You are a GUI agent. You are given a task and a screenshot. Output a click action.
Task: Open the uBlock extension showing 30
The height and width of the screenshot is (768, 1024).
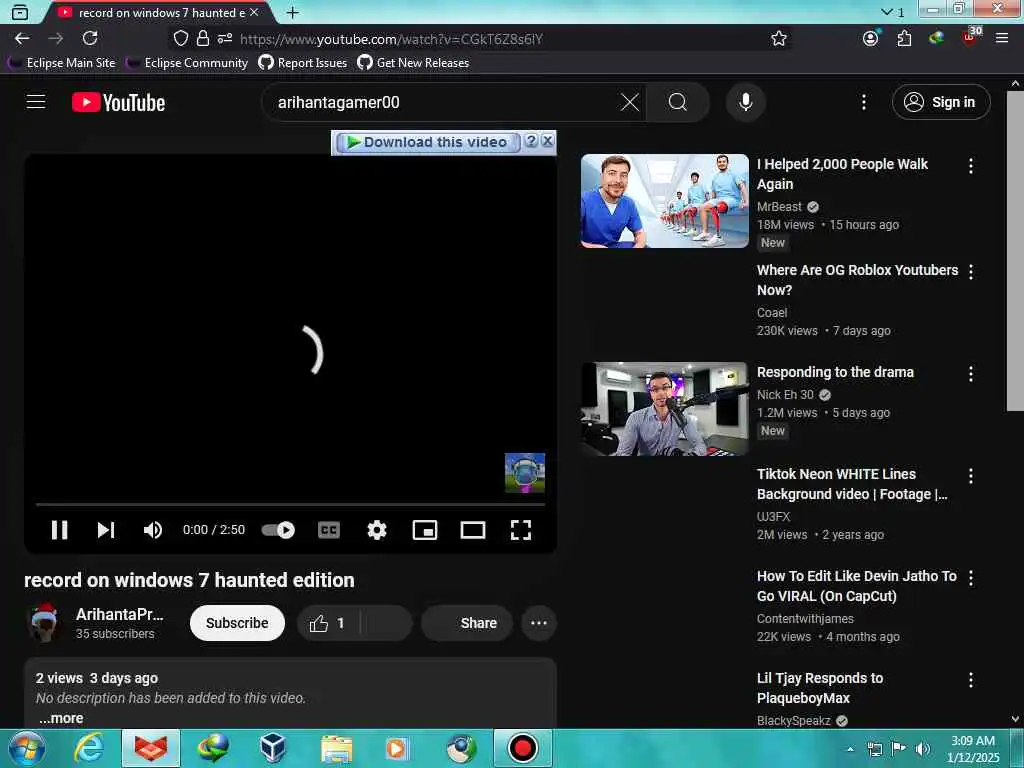(x=970, y=37)
